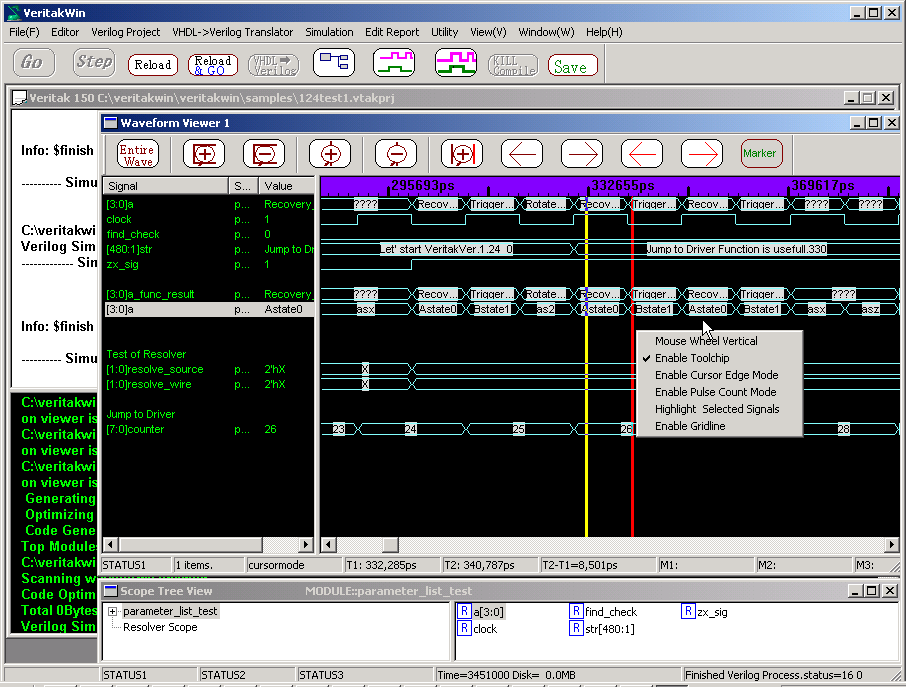Screen dimensions: 906x687
Task: Open the Simulation menu
Action: tap(329, 32)
